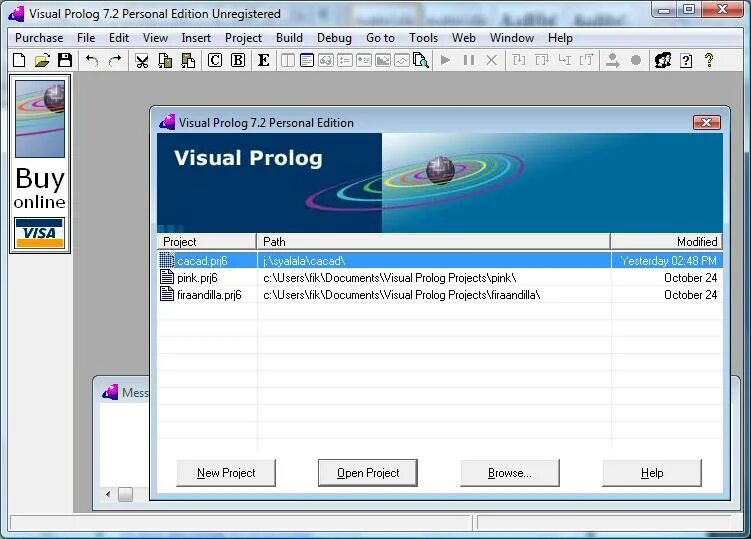
Task: Open the Window menu
Action: 512,38
